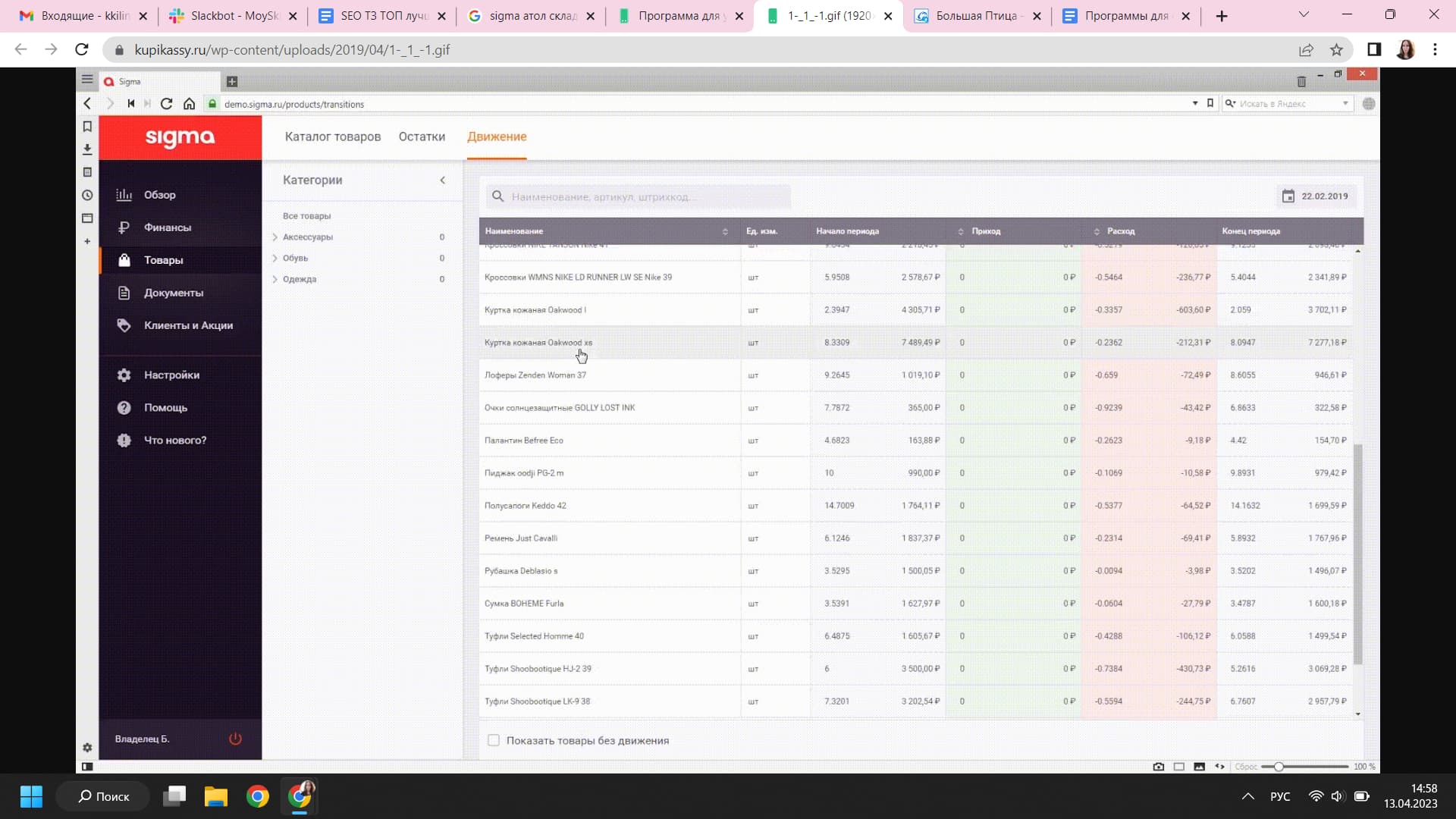The width and height of the screenshot is (1456, 819).
Task: Click inner browser bookmarks side icon
Action: (87, 127)
